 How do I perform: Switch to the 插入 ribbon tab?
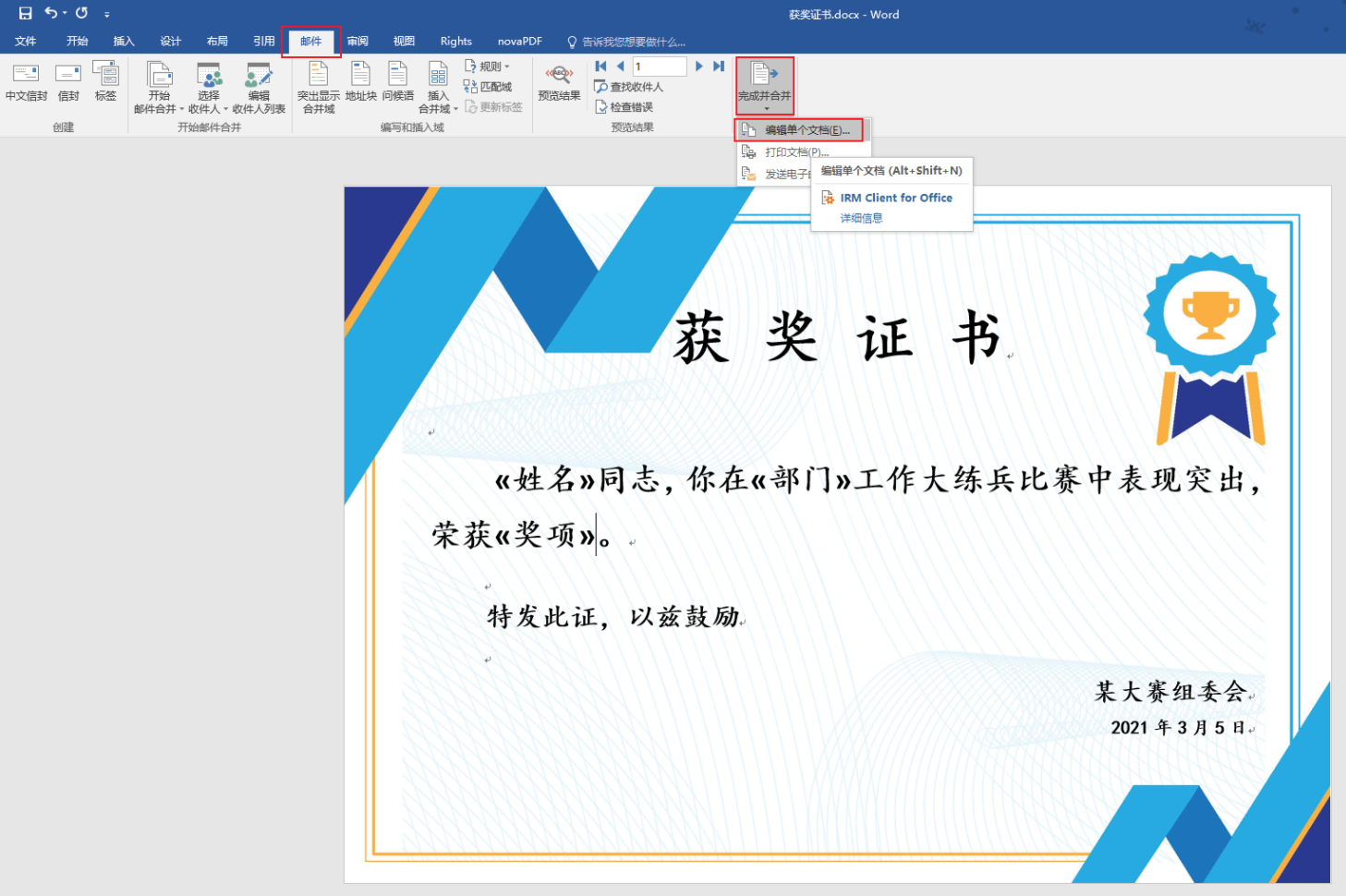(124, 42)
